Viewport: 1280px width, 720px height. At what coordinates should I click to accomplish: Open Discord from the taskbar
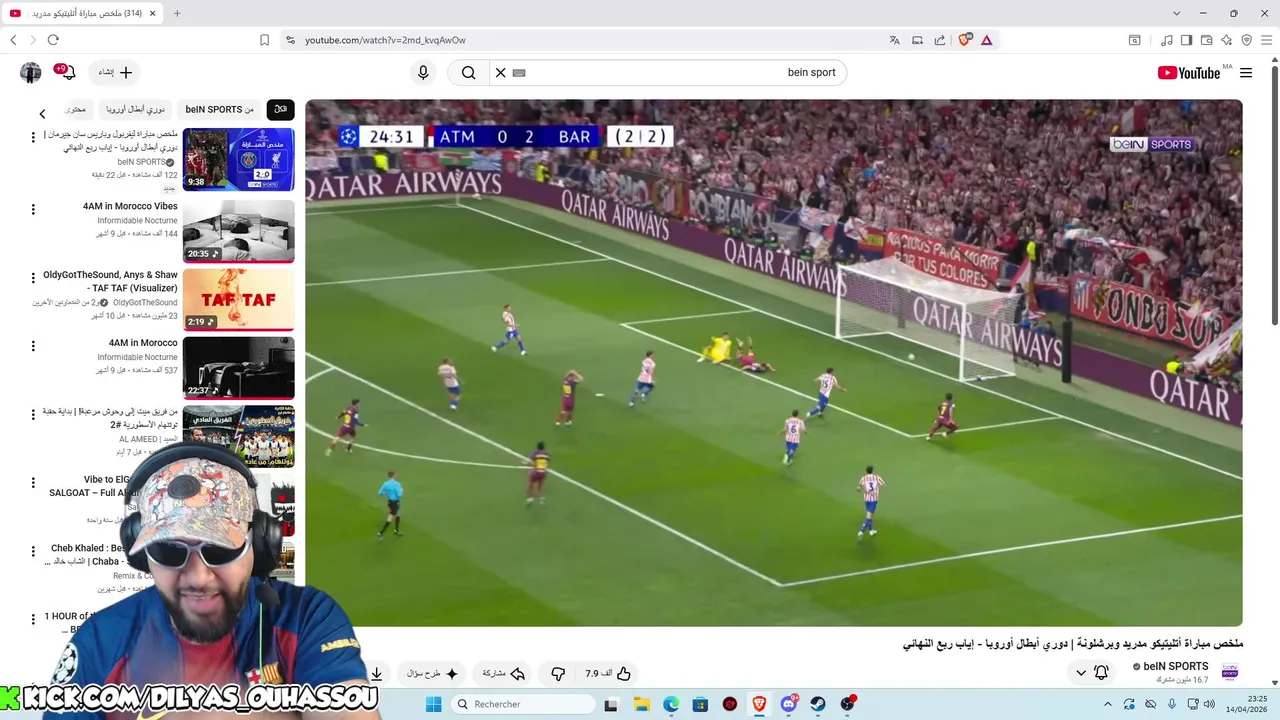(x=789, y=704)
